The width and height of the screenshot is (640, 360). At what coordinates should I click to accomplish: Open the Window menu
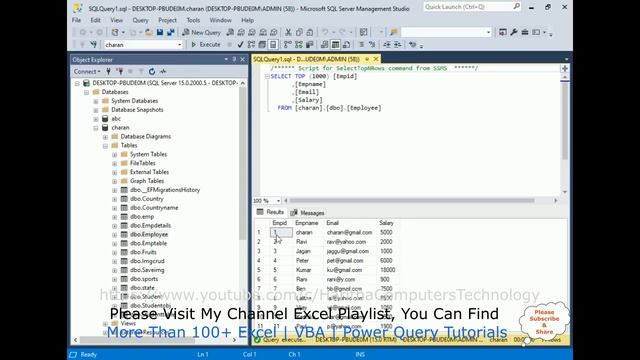[x=220, y=20]
